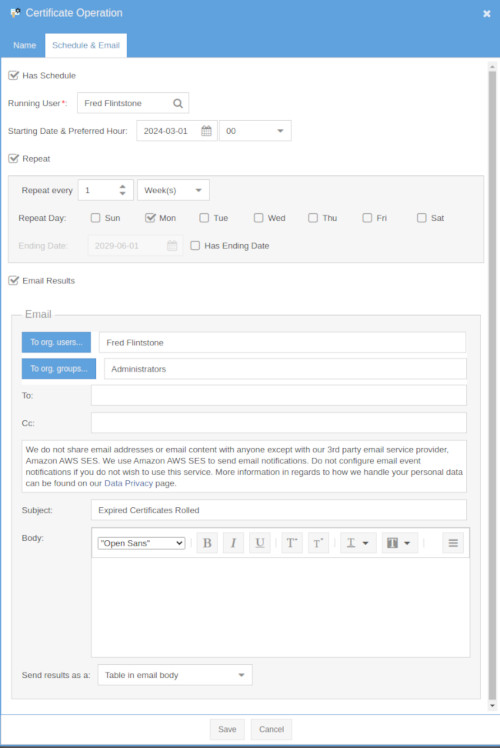Open the Starting Date calendar picker
Screen dimensions: 500x748
point(206,131)
